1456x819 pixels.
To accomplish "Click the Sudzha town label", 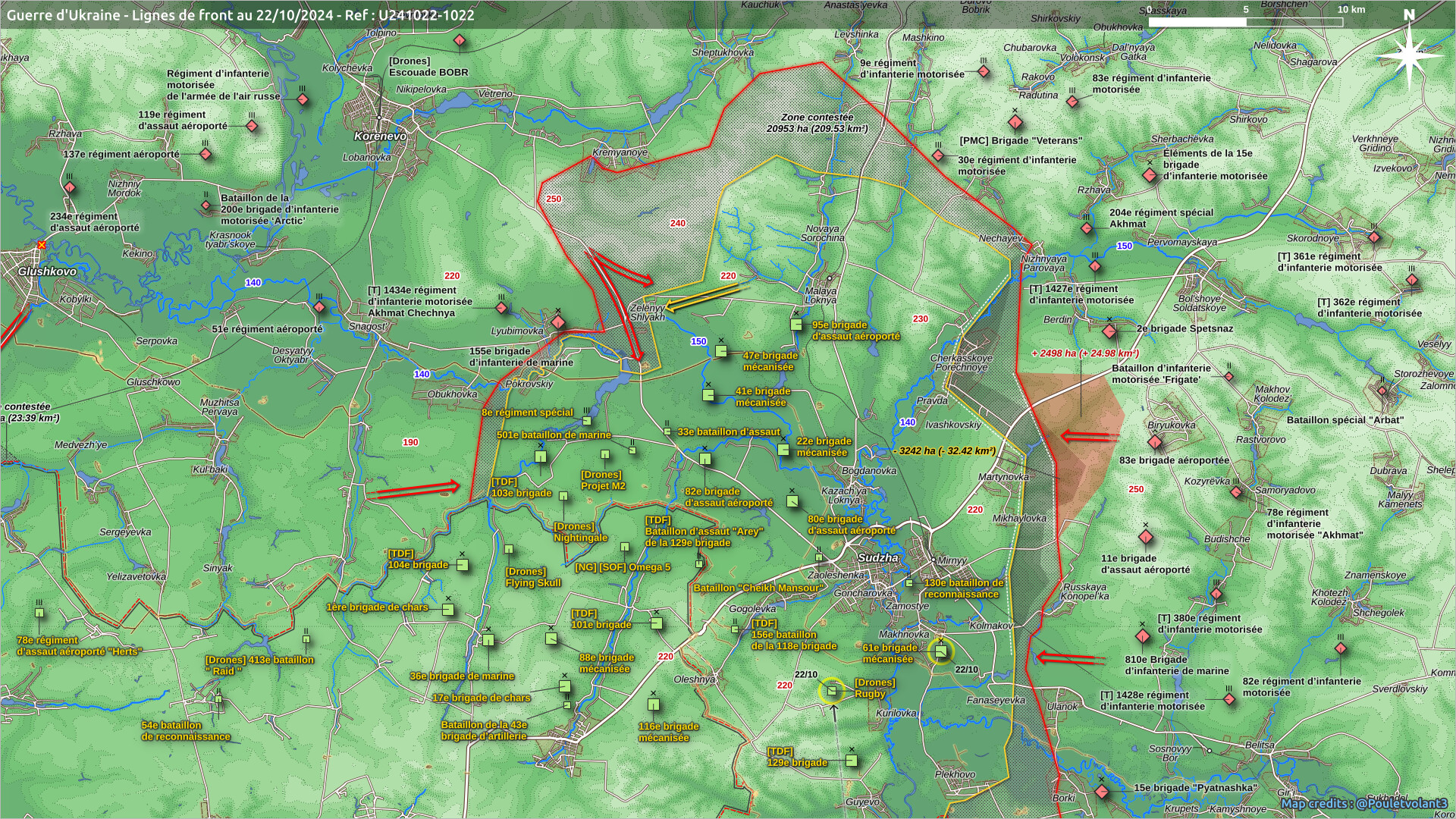I will tap(877, 557).
